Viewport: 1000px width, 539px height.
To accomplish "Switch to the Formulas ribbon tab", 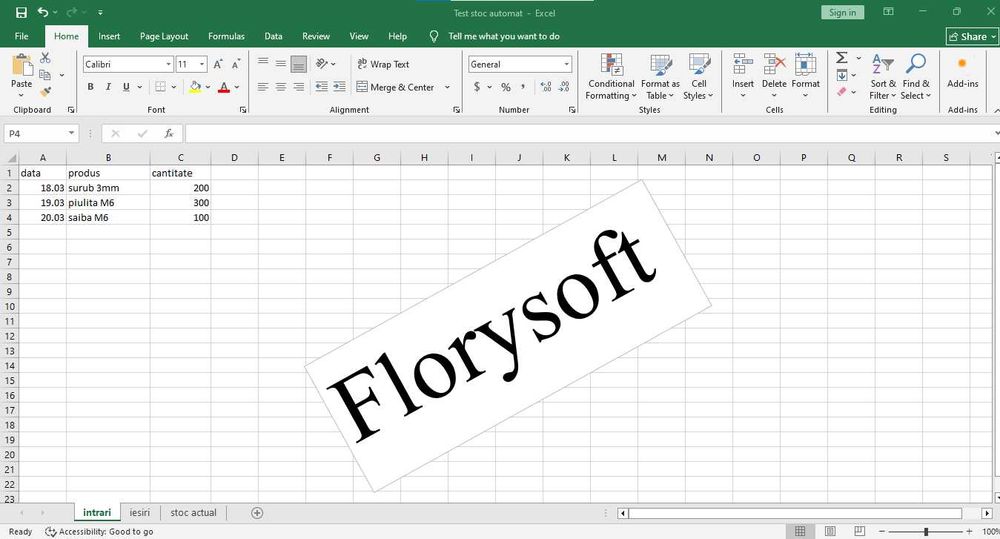I will coord(226,36).
